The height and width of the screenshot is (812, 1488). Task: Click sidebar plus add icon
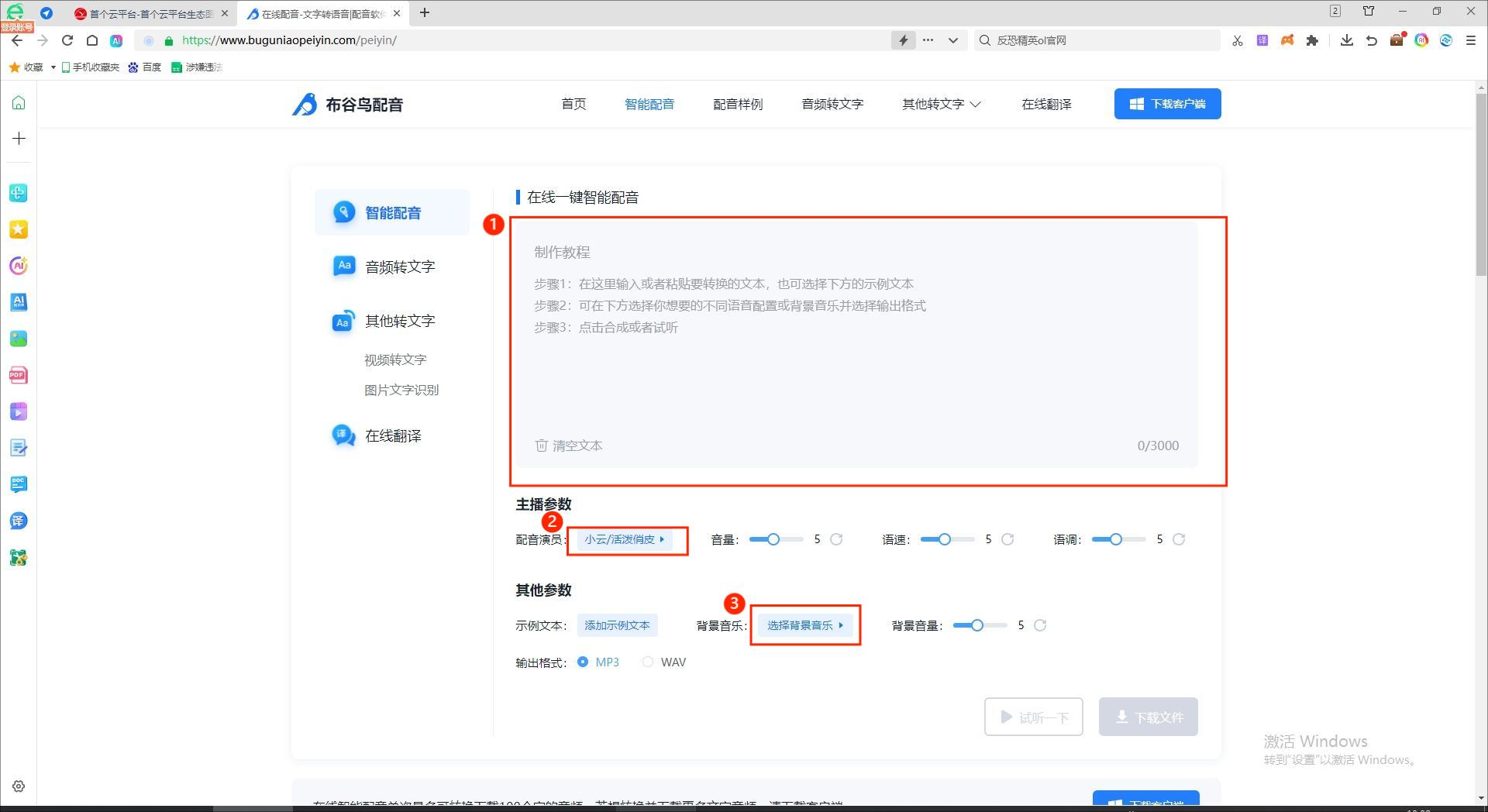(19, 139)
